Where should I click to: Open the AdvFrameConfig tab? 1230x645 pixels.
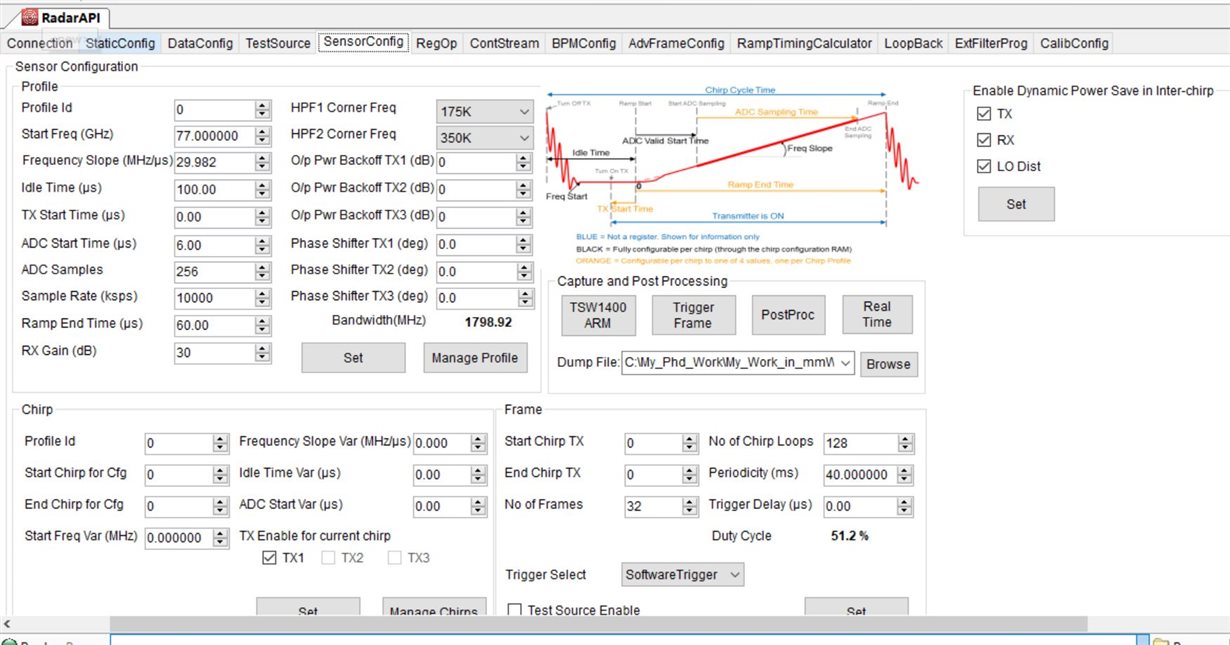click(676, 43)
